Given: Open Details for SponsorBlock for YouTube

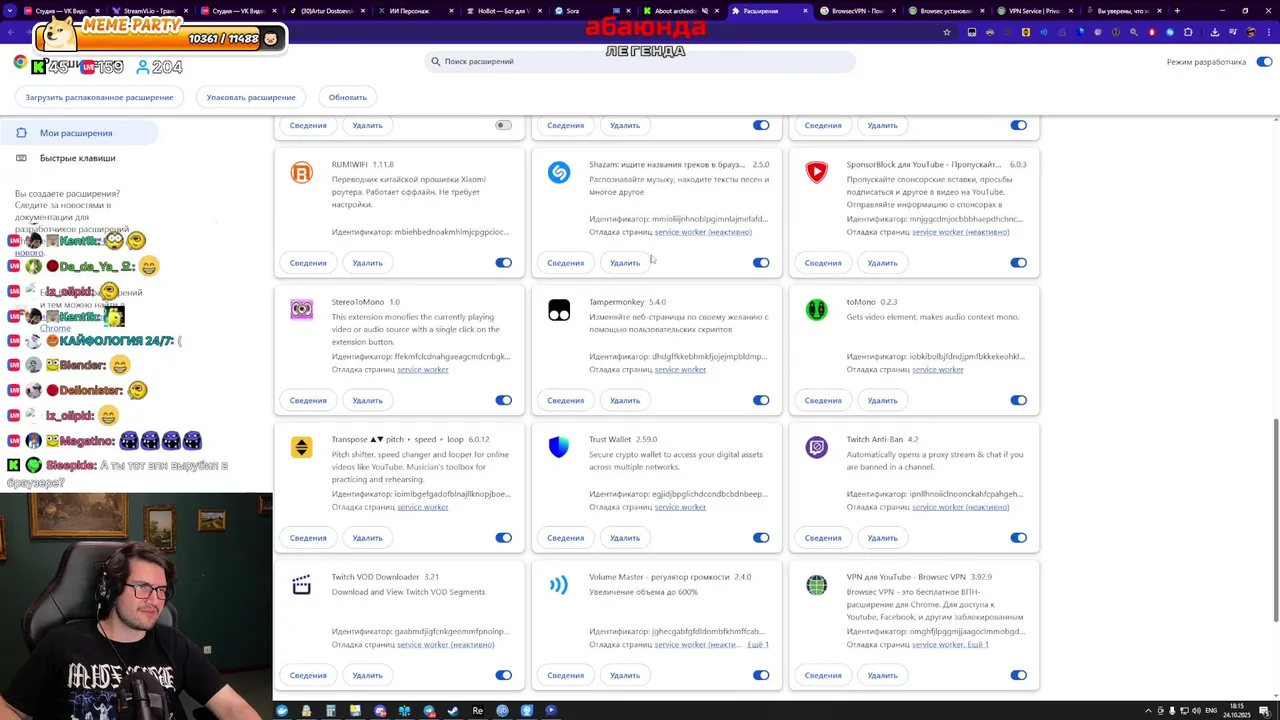Looking at the screenshot, I should (823, 263).
